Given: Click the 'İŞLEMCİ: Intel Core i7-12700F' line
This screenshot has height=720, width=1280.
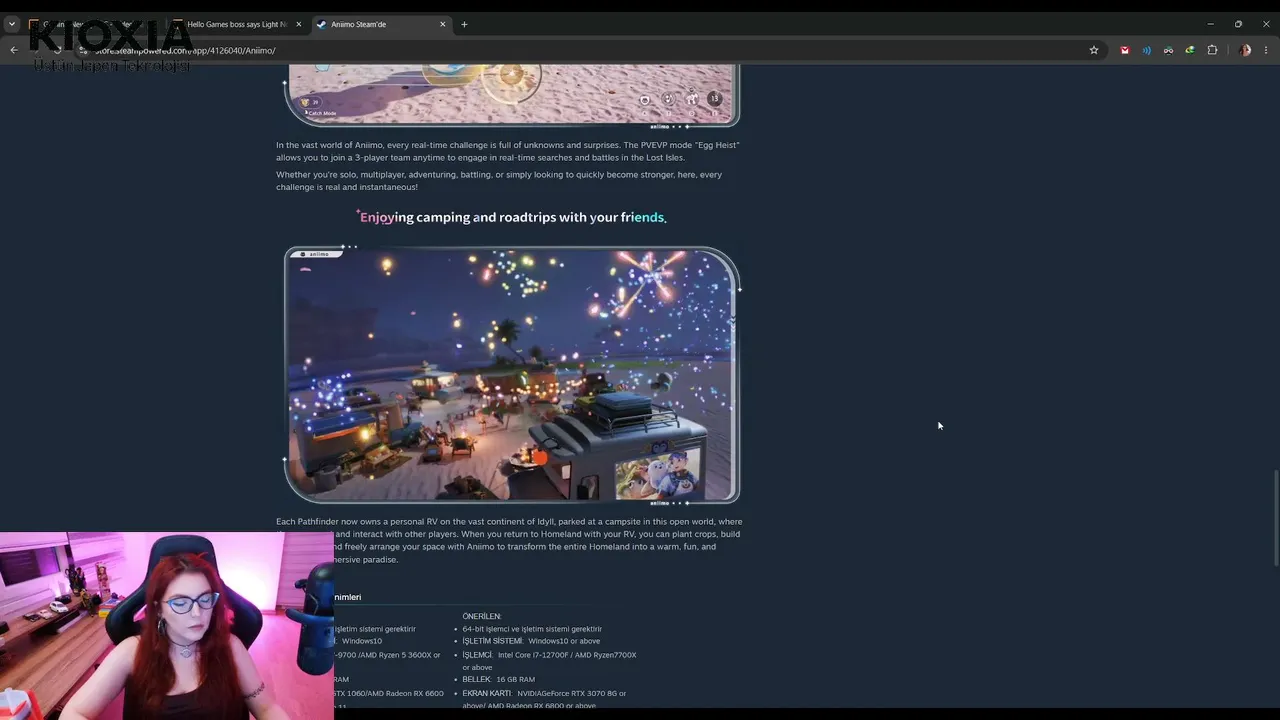Looking at the screenshot, I should point(549,661).
